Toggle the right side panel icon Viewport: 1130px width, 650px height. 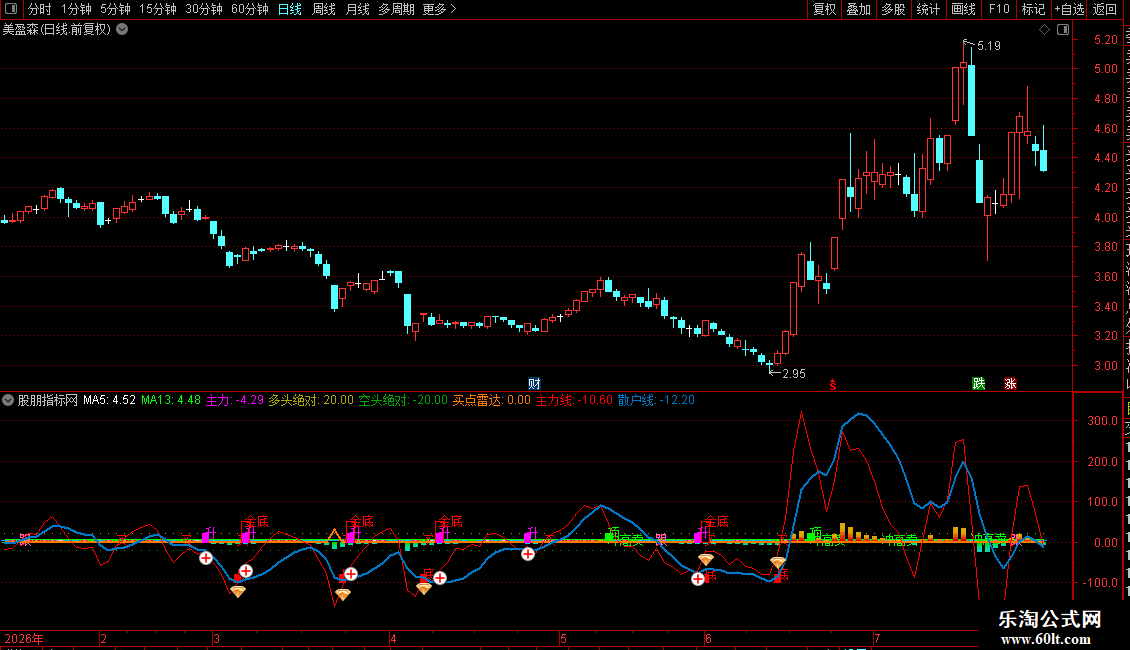[x=1063, y=30]
